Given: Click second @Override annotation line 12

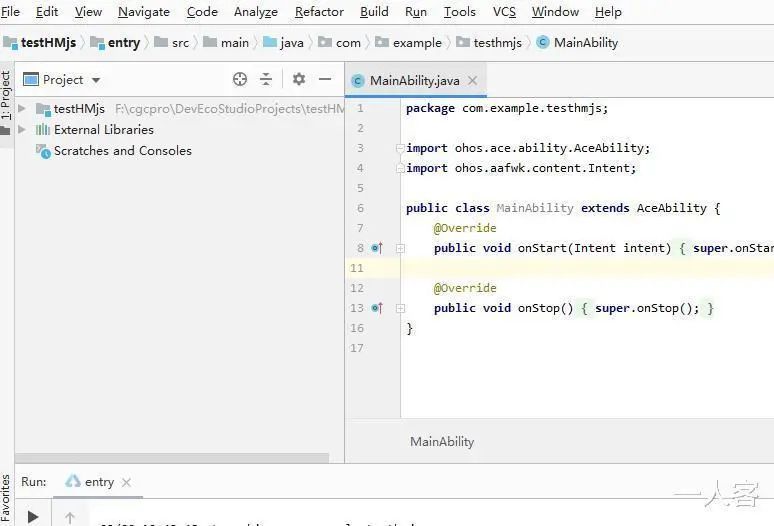Looking at the screenshot, I should tap(465, 288).
